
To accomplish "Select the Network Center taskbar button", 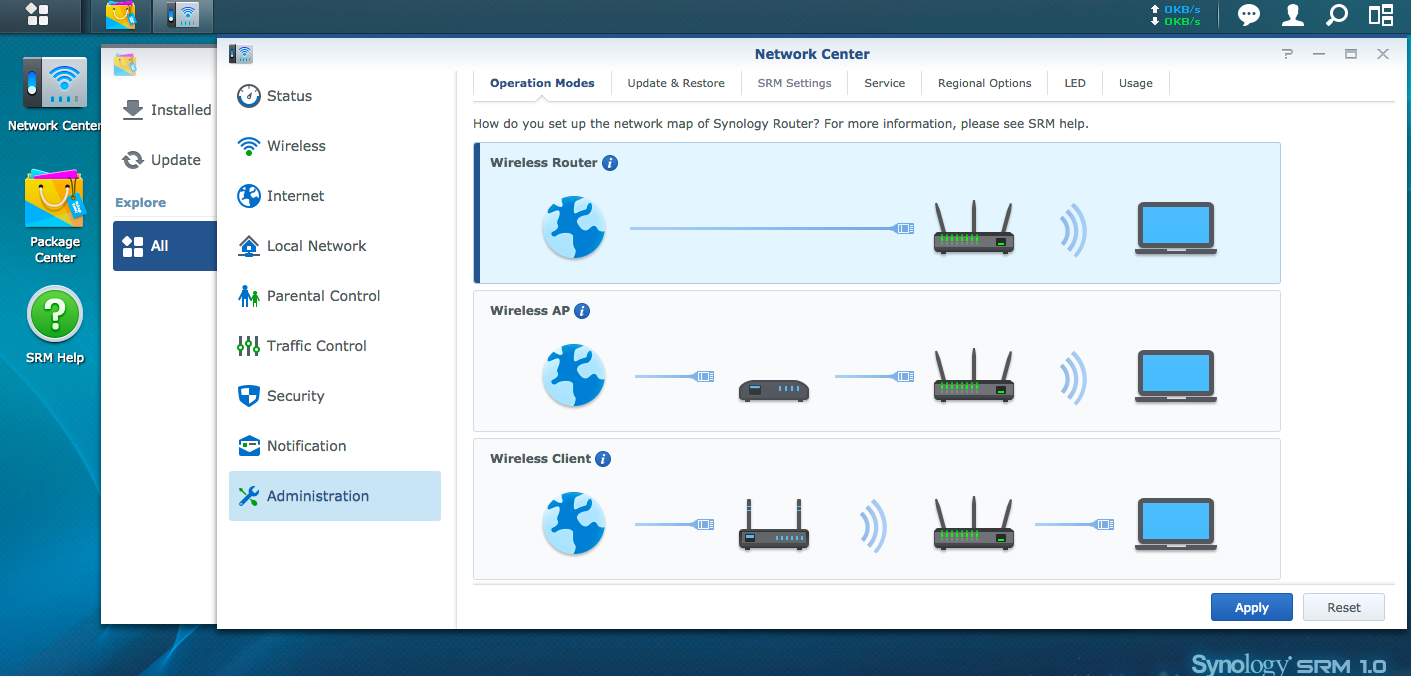I will pos(183,14).
